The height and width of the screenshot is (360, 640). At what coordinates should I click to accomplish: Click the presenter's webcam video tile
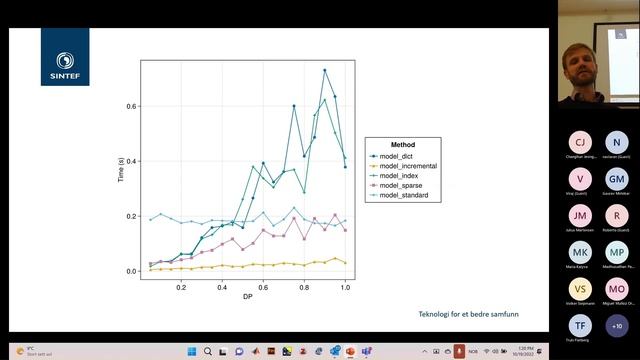599,53
